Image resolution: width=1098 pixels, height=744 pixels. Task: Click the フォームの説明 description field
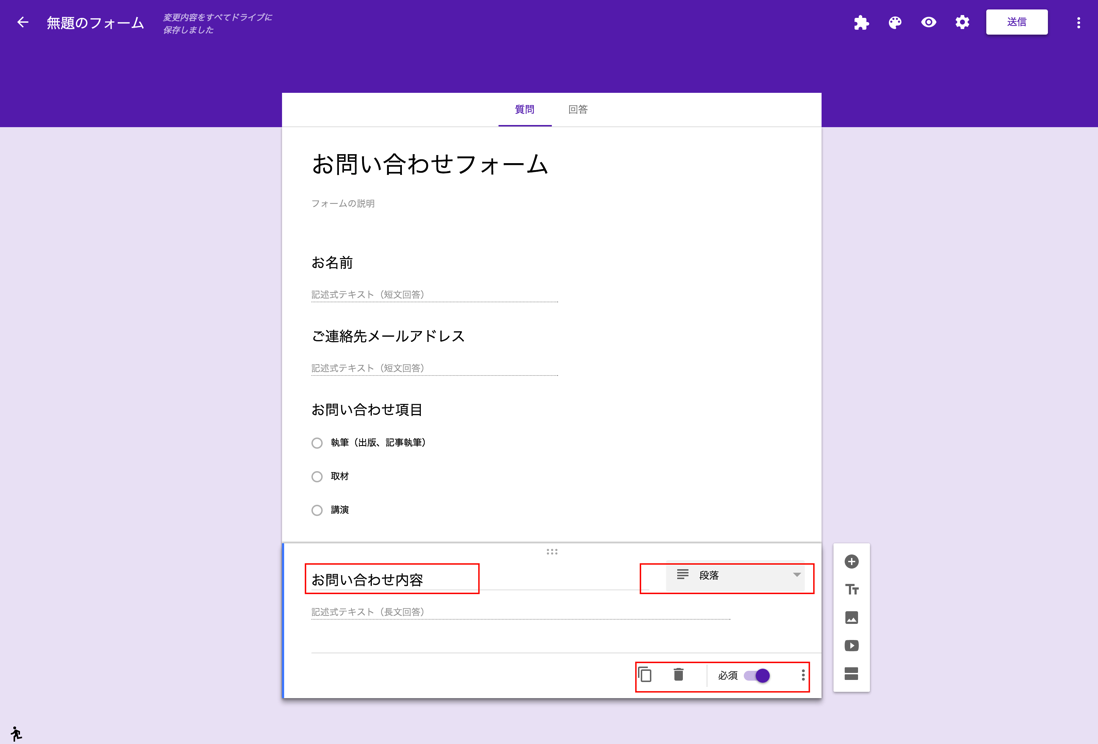coord(342,204)
